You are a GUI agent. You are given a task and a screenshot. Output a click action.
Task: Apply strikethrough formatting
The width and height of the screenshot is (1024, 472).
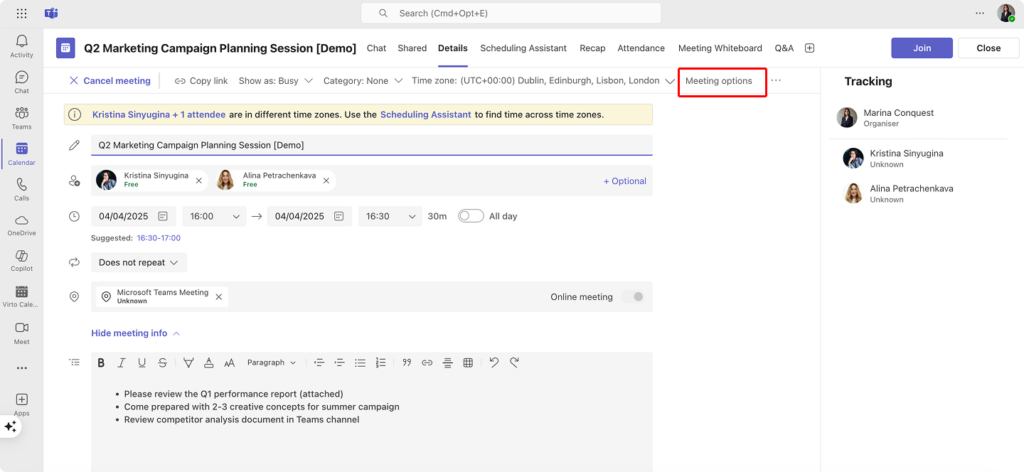click(163, 363)
